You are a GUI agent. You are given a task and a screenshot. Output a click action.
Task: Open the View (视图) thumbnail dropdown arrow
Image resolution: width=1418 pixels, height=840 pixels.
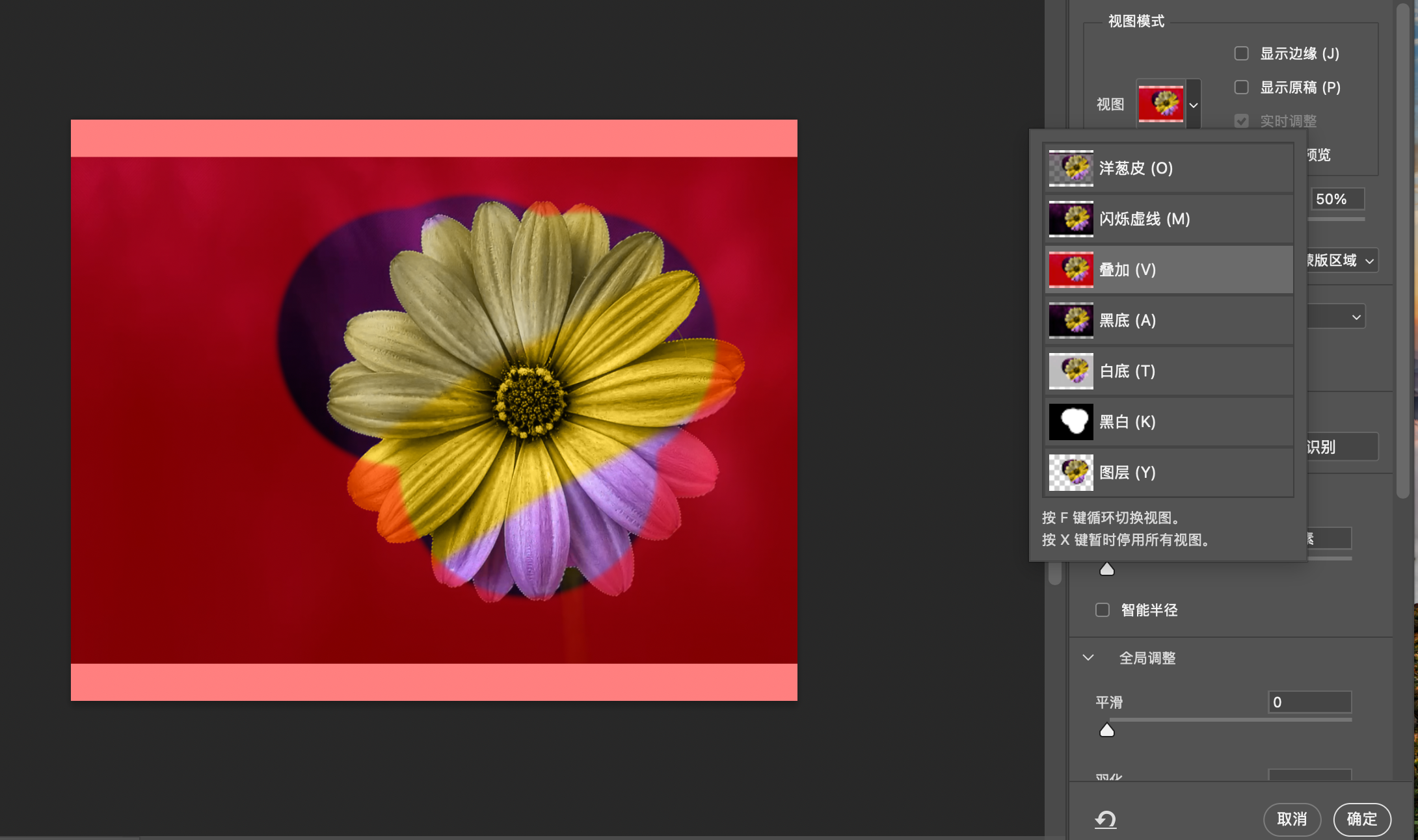point(1194,105)
